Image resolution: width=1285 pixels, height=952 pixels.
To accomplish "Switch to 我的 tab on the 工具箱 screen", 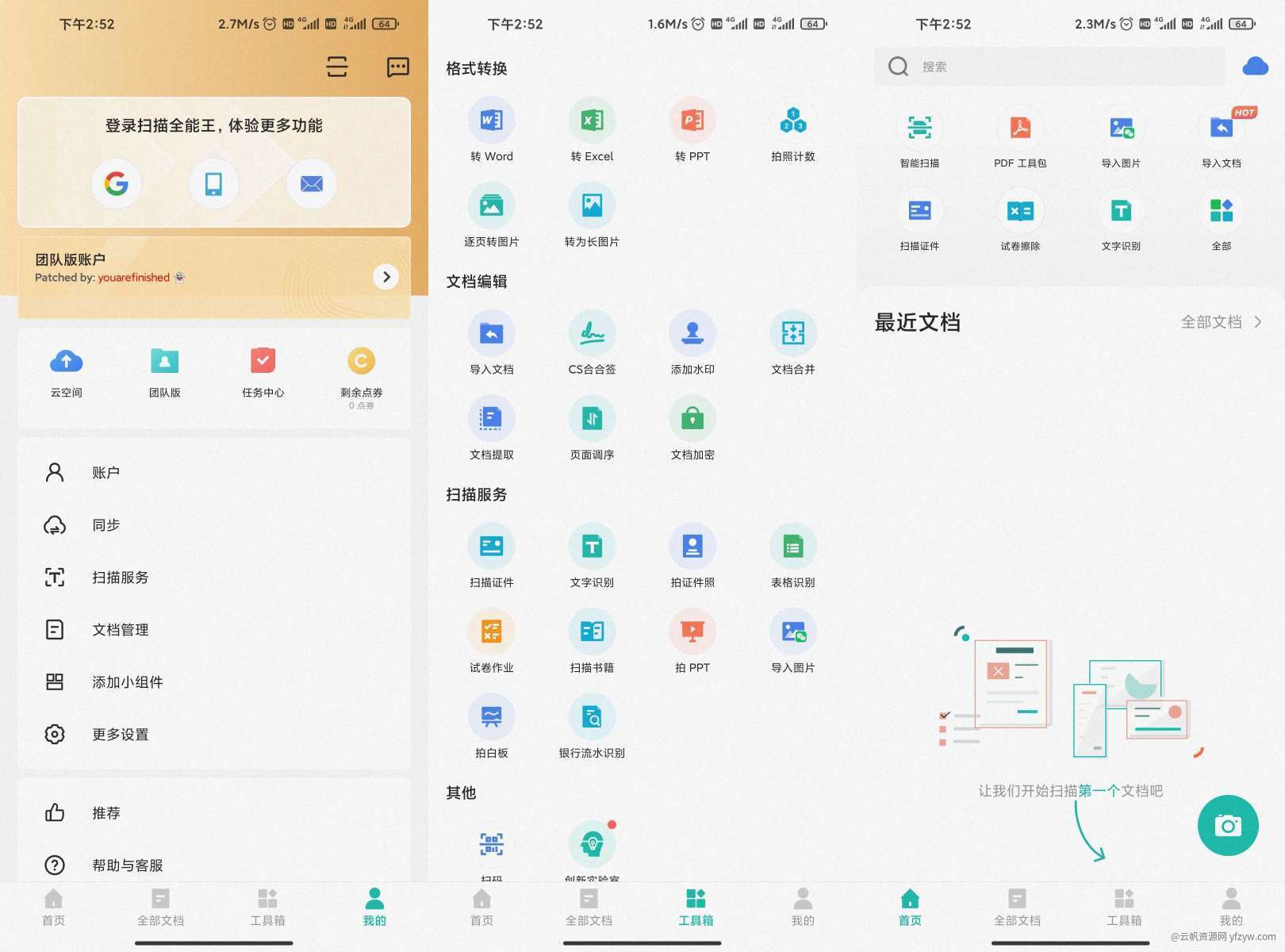I will (803, 908).
